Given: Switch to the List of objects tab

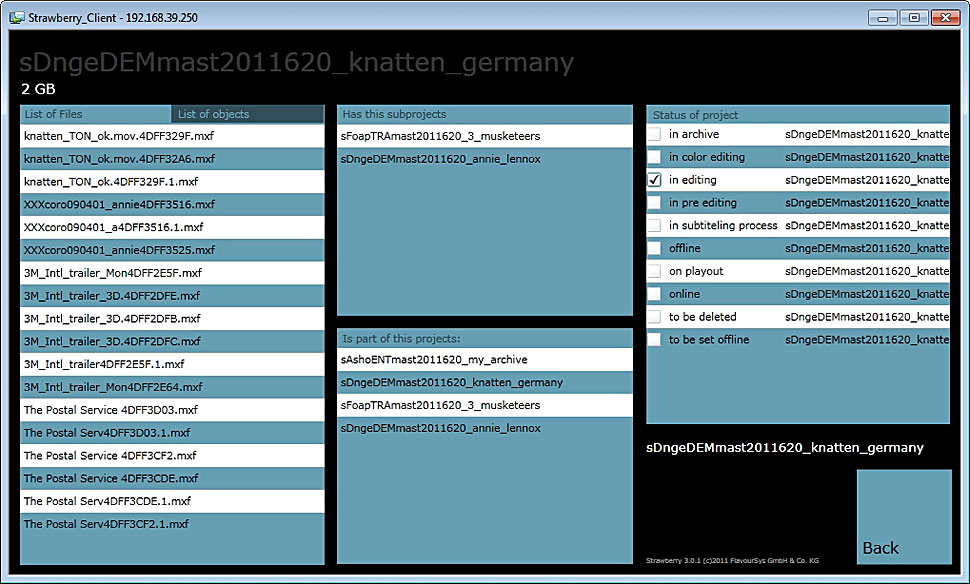Looking at the screenshot, I should [247, 114].
